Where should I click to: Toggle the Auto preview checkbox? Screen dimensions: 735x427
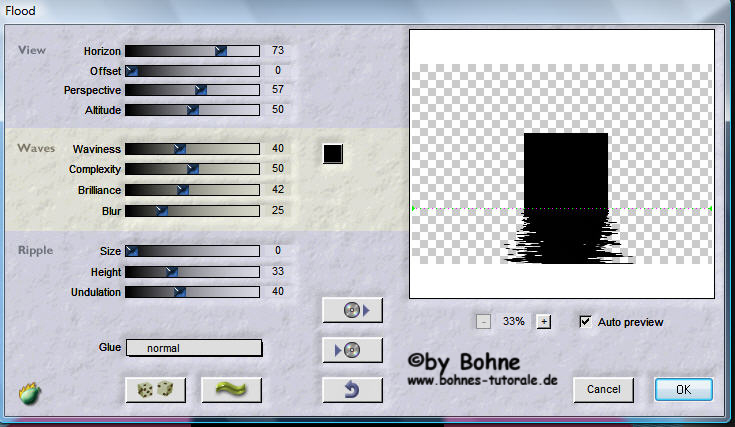[x=585, y=322]
